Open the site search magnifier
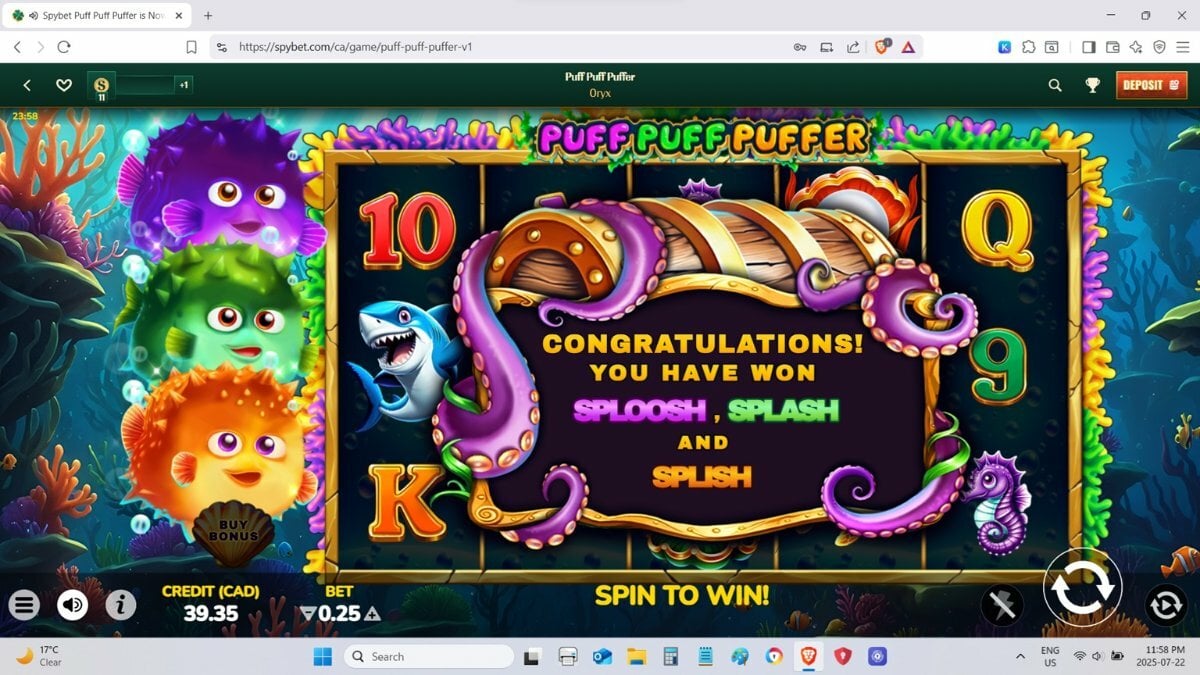 point(1055,86)
